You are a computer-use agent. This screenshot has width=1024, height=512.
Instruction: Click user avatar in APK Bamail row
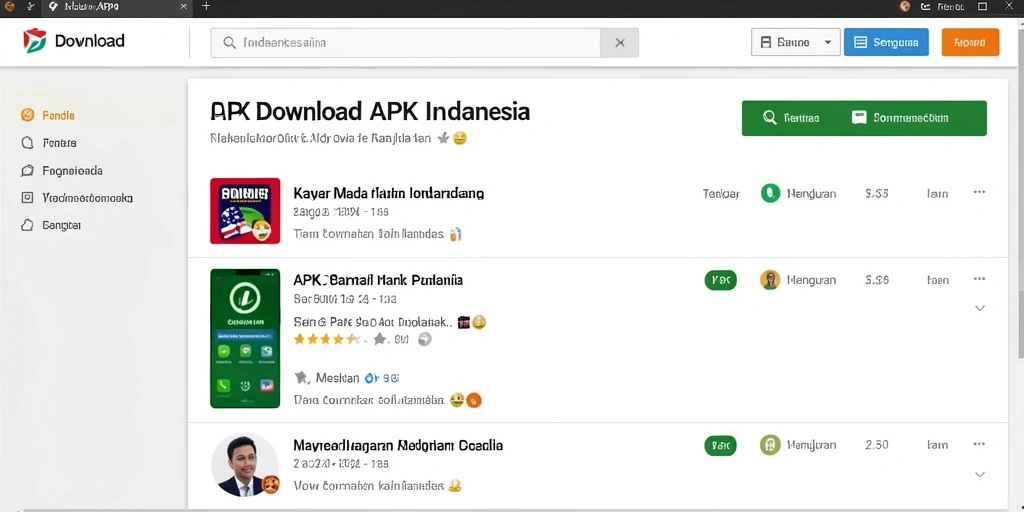click(771, 280)
